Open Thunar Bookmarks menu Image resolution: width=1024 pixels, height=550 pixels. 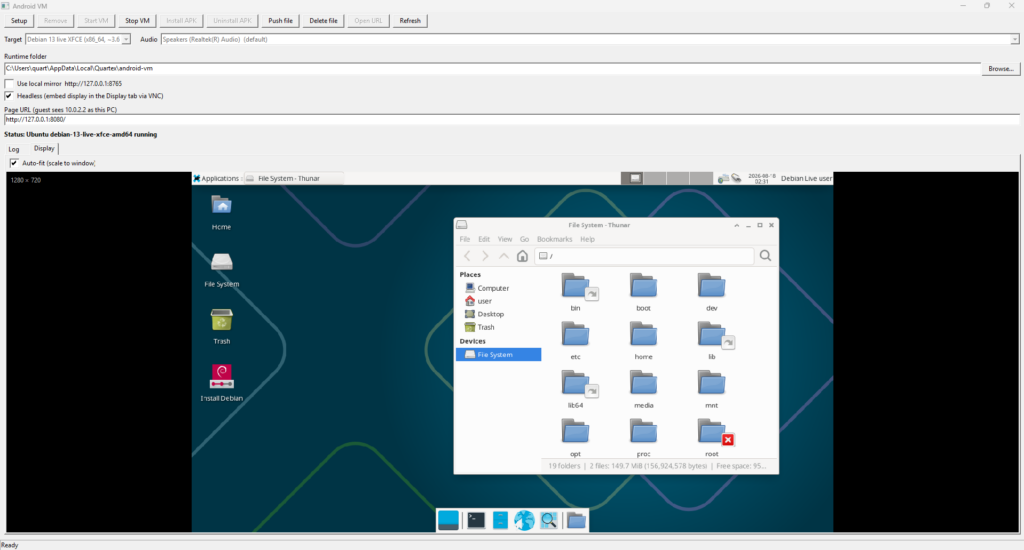click(554, 239)
